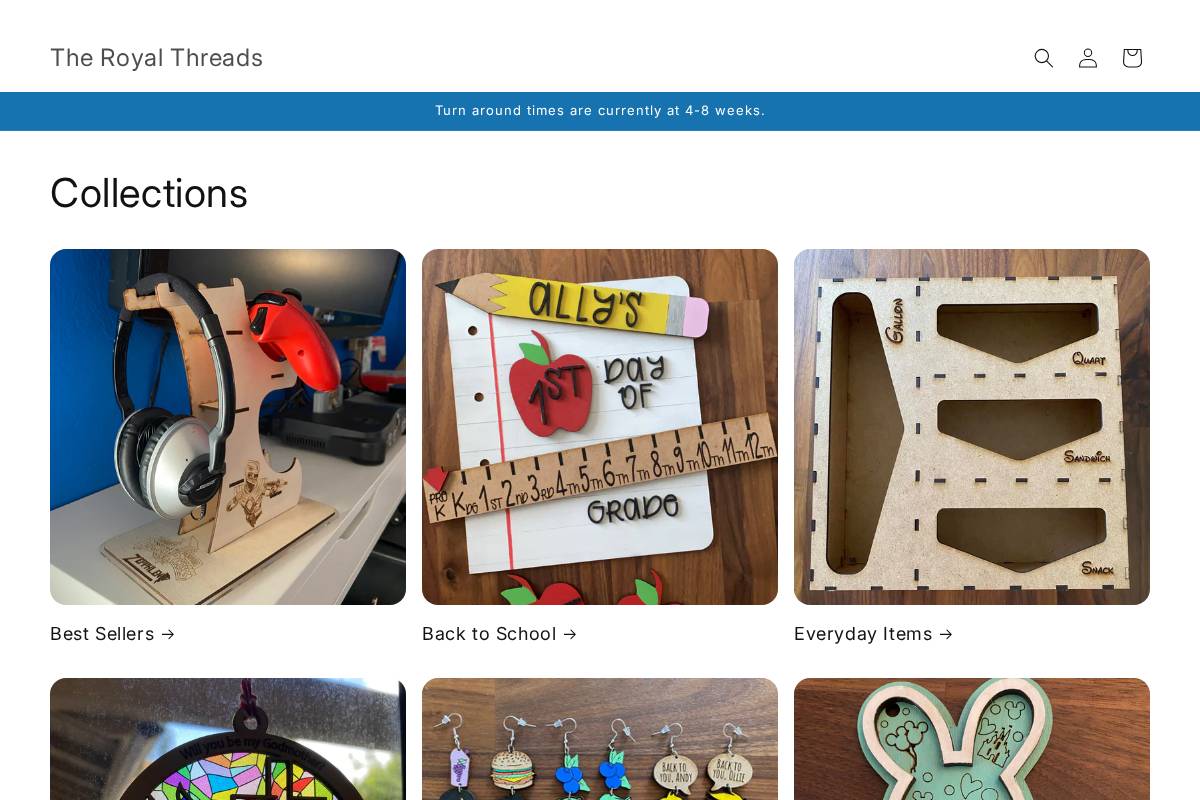Open the Back to School collection link
Viewport: 1200px width, 800px height.
[499, 634]
